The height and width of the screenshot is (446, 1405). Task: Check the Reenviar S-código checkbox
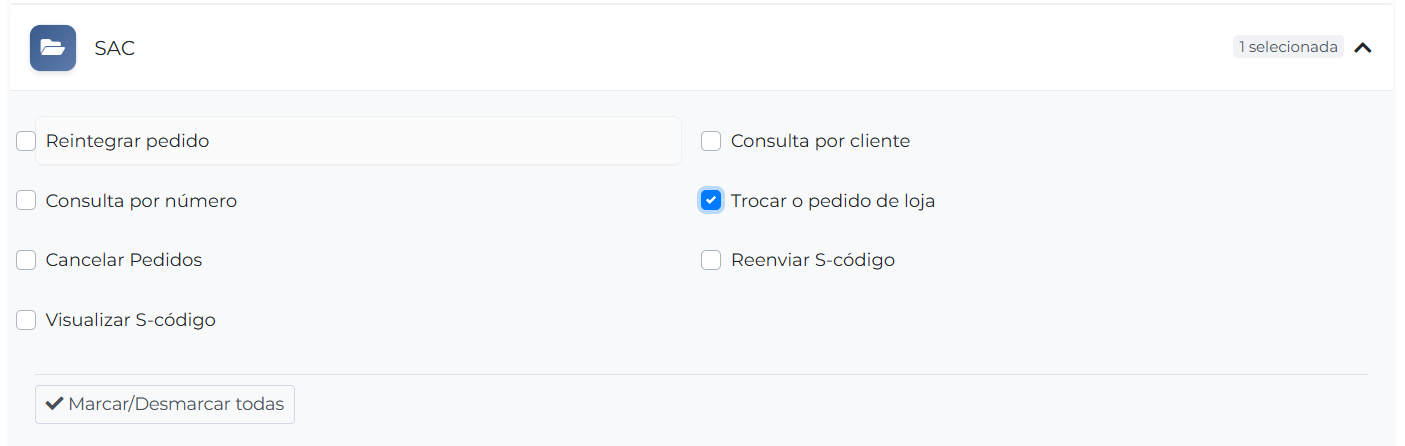click(711, 260)
